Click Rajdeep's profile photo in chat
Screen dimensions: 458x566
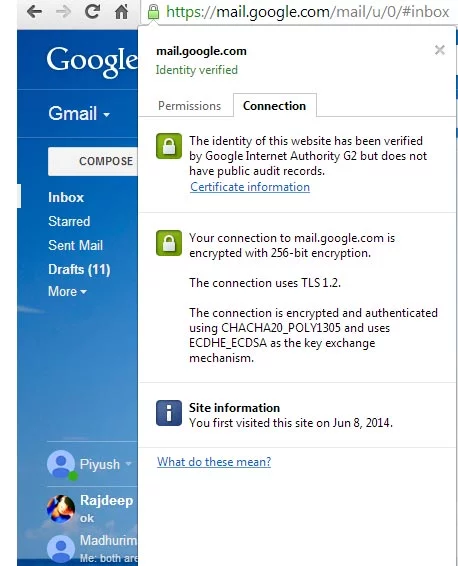(61, 509)
